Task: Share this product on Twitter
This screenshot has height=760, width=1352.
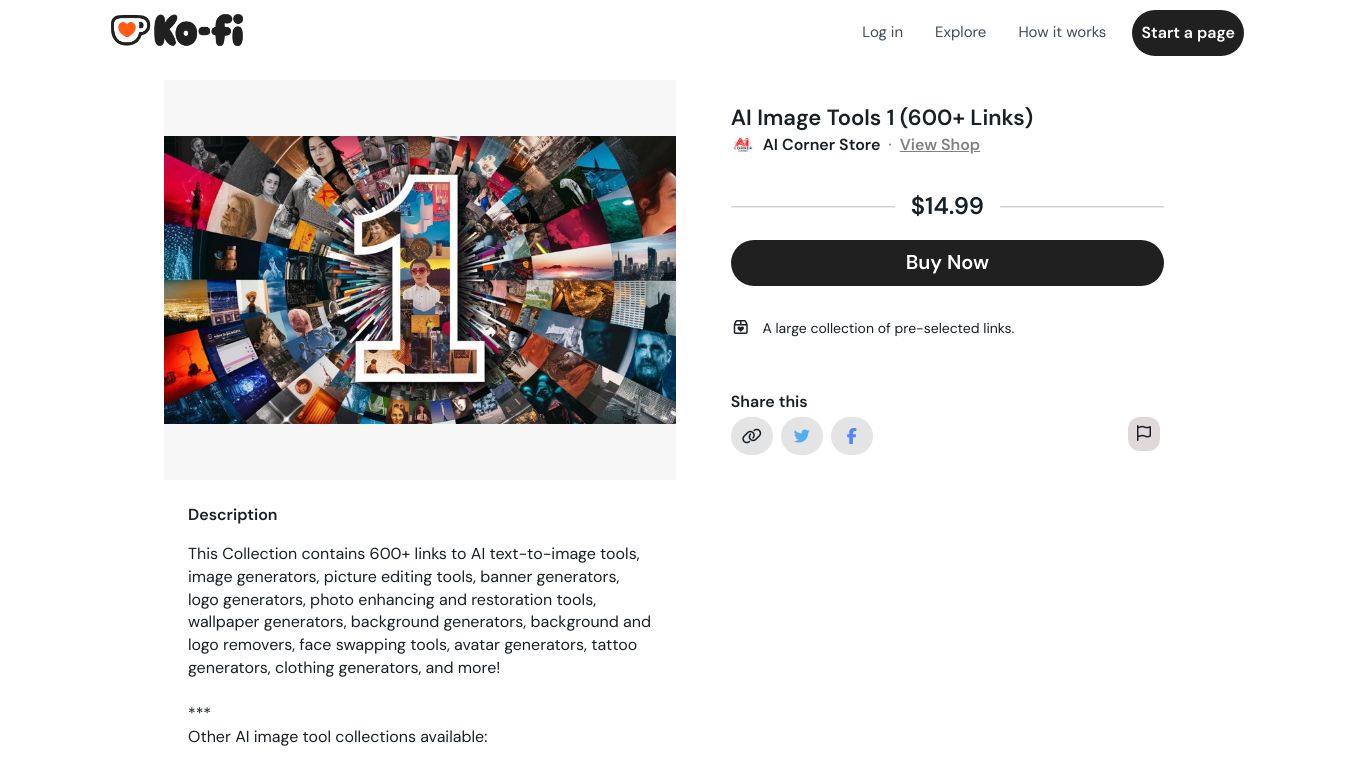Action: pos(801,436)
